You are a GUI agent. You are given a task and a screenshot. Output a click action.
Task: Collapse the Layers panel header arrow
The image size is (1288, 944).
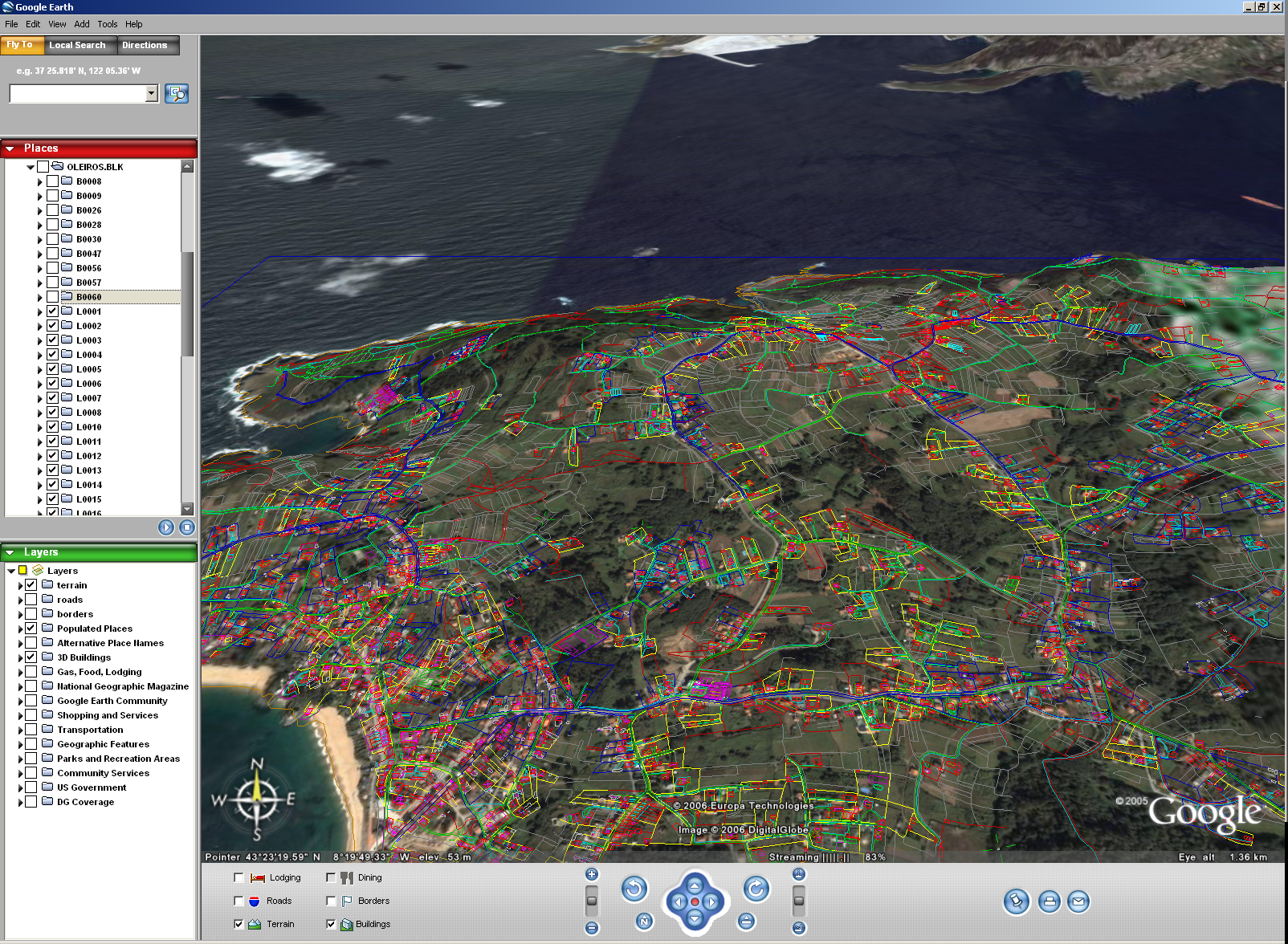click(10, 552)
